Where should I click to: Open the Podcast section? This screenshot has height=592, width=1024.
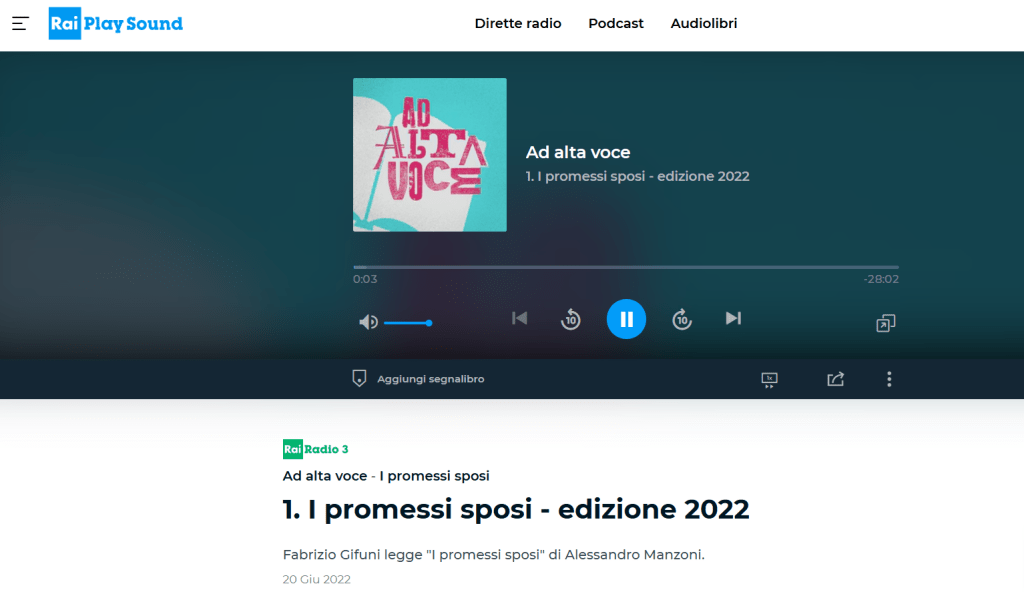(616, 24)
